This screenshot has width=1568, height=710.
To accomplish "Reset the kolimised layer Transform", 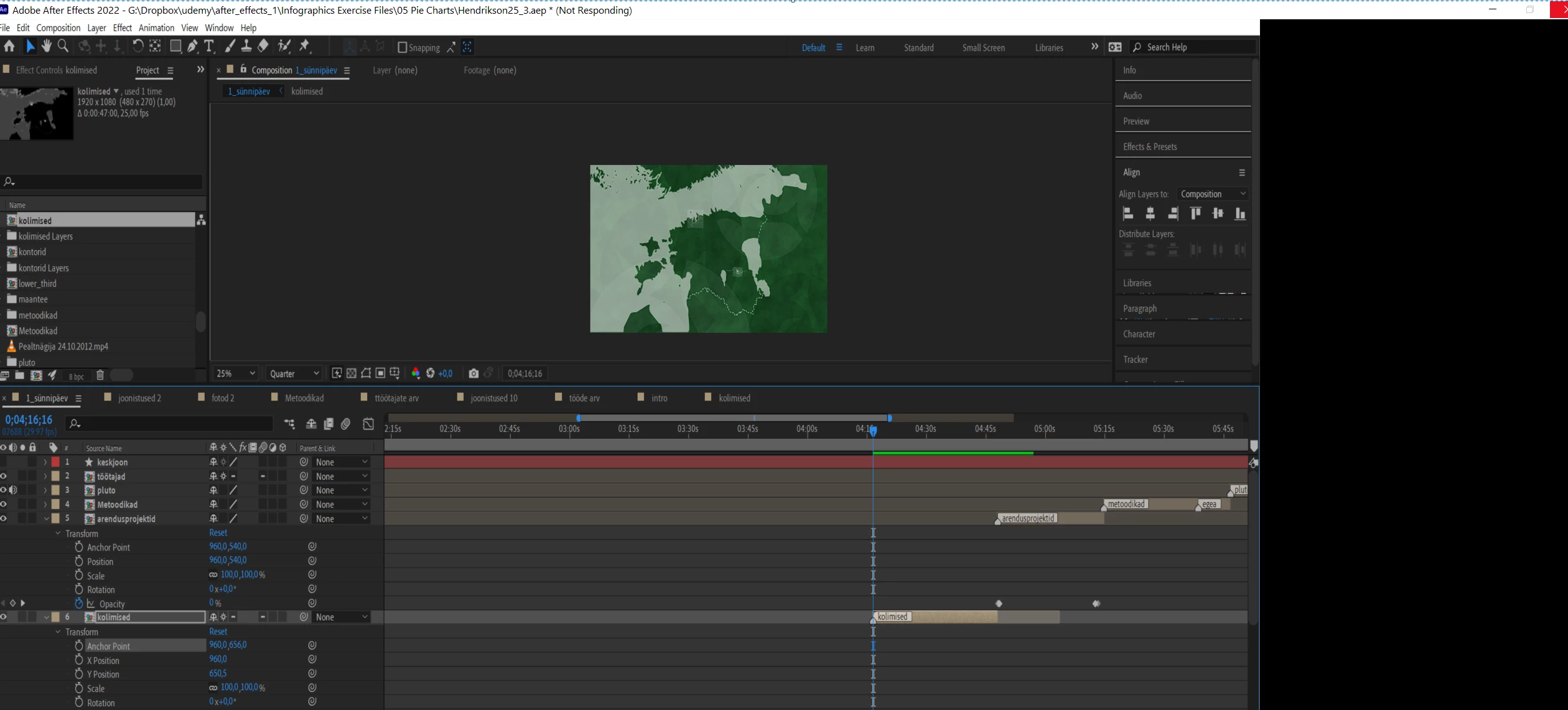I will (218, 632).
